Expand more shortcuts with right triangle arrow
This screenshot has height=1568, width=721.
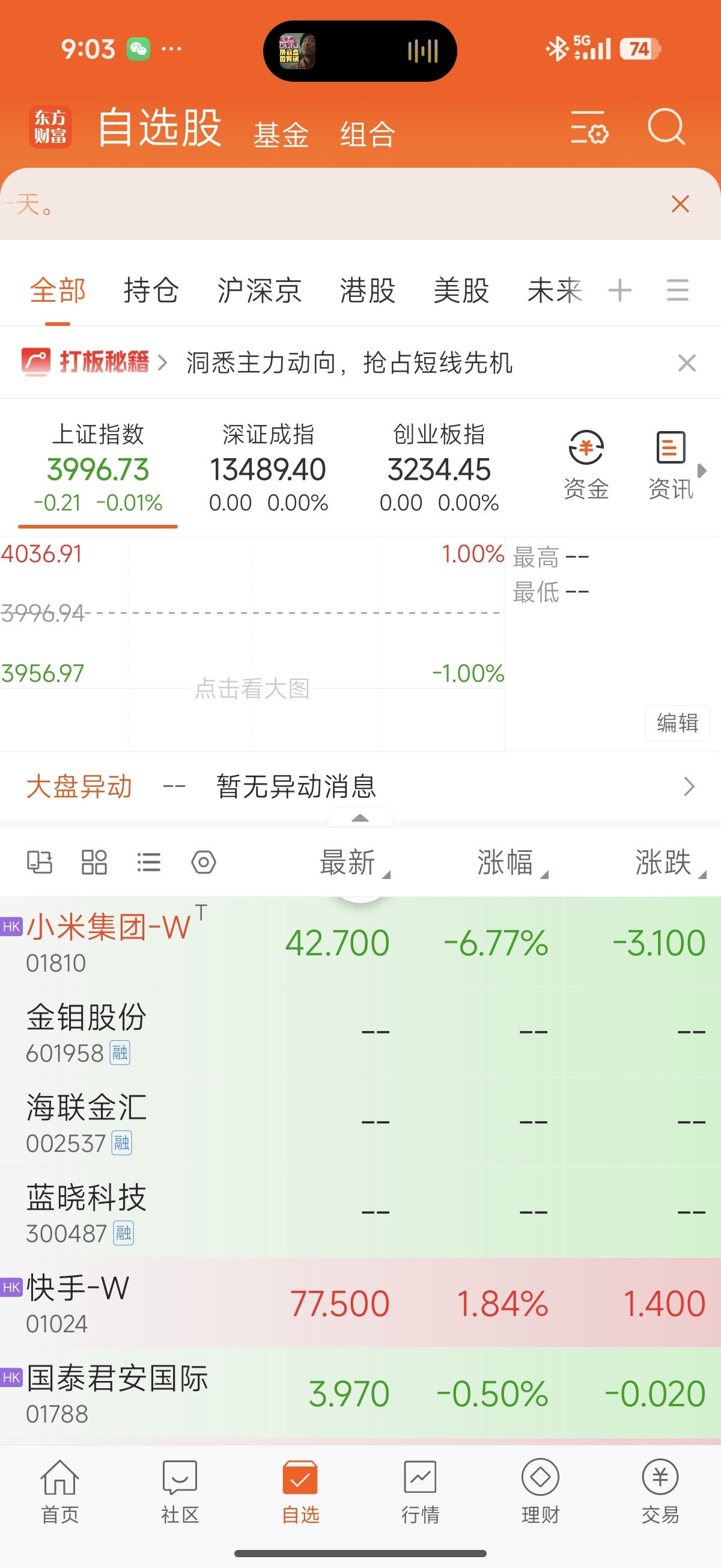coord(702,471)
